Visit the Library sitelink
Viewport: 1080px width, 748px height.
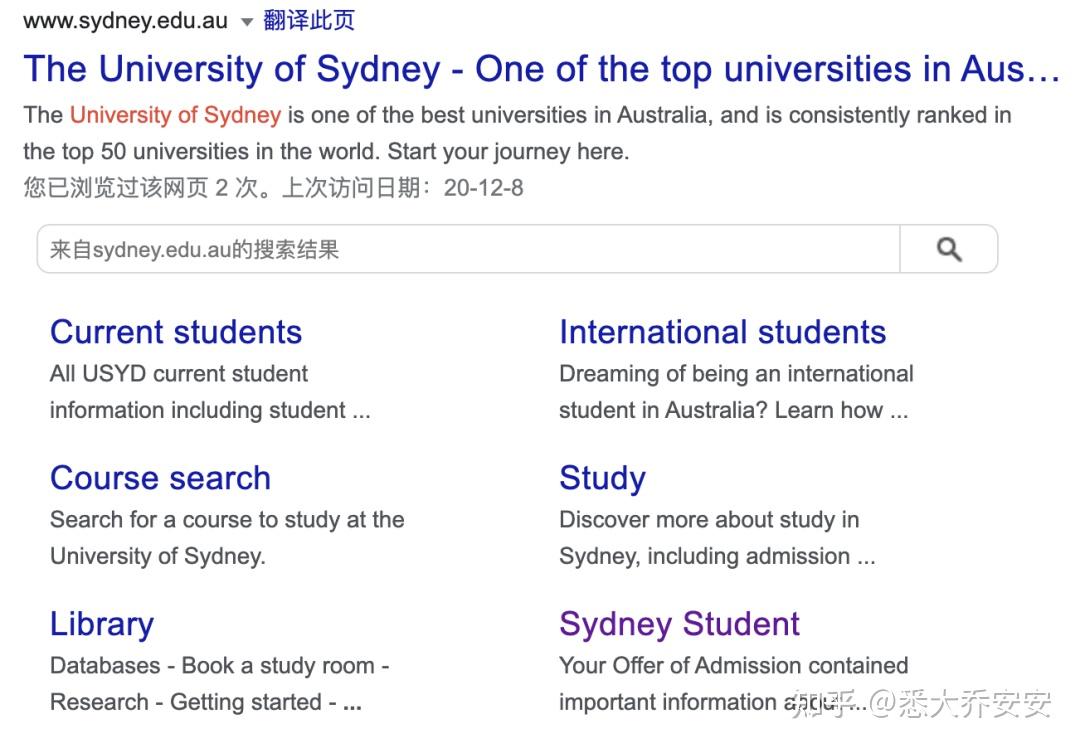pyautogui.click(x=102, y=624)
